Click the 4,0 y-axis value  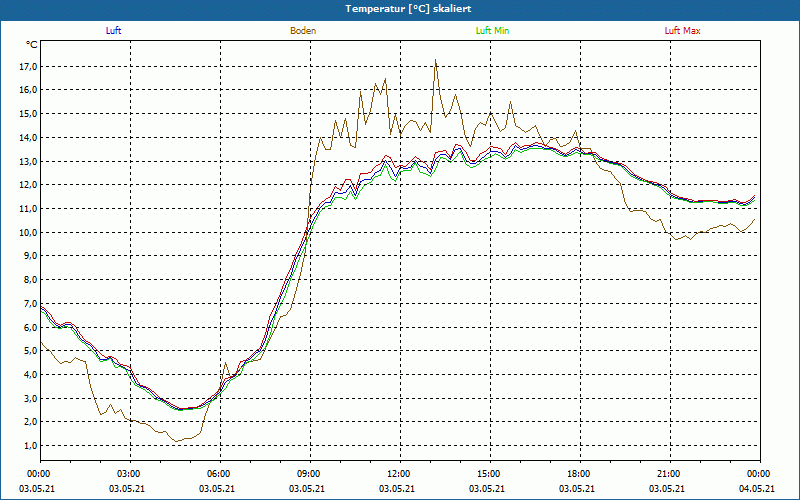tap(31, 374)
